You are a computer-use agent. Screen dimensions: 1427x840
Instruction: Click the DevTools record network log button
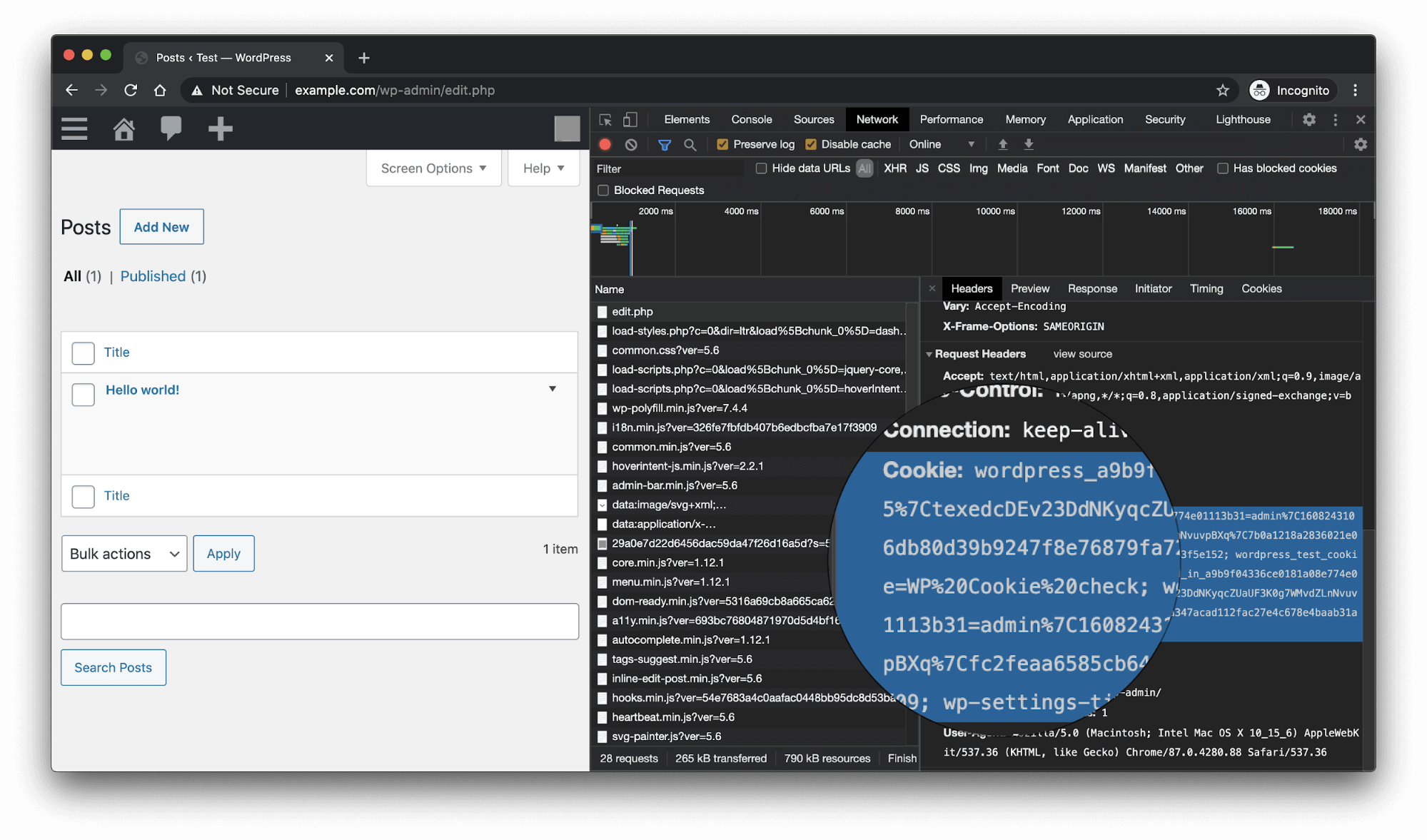pyautogui.click(x=605, y=144)
